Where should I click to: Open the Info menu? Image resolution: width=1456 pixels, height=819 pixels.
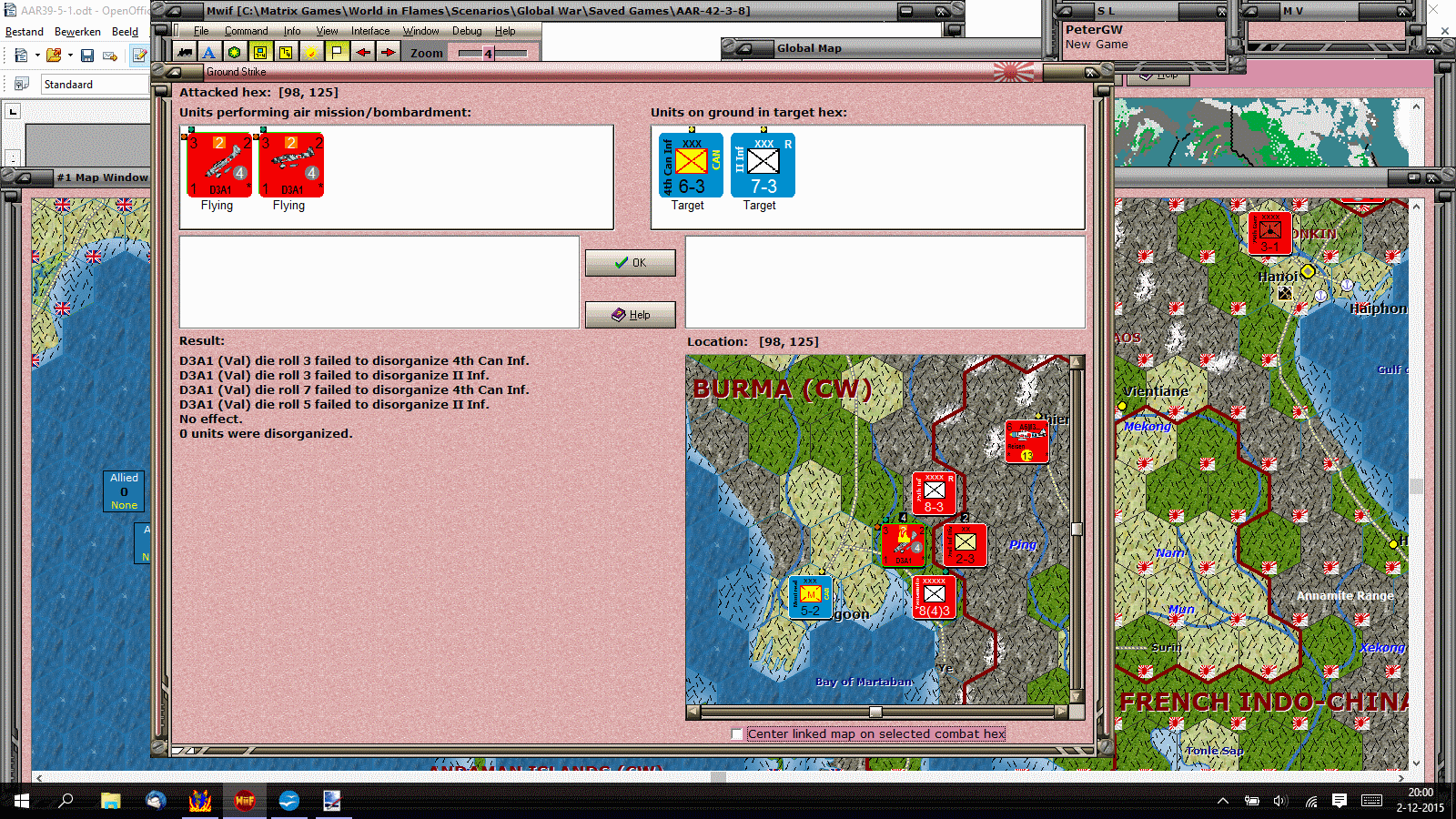click(292, 31)
